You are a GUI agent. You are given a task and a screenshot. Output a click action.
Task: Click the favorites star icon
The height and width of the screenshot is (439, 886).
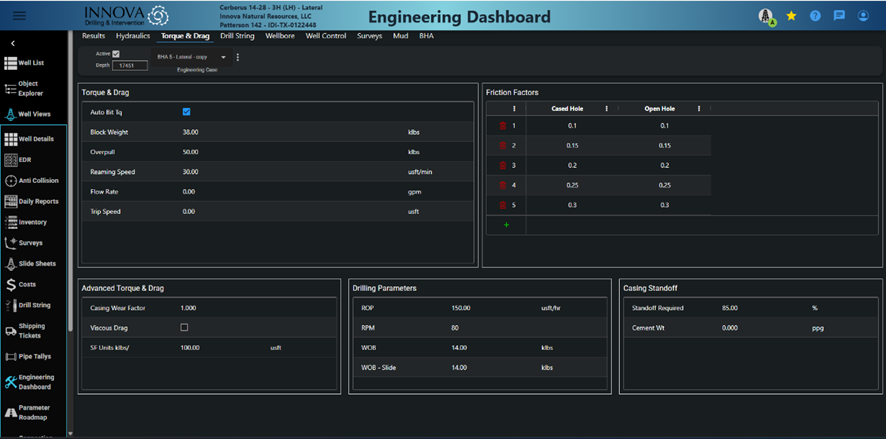791,16
